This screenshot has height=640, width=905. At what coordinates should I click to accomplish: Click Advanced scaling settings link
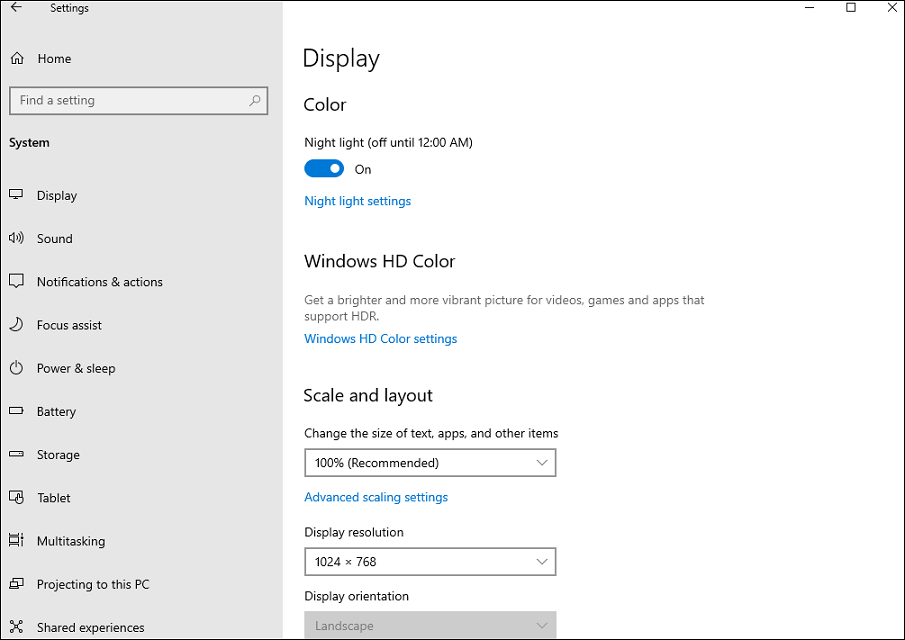(376, 497)
